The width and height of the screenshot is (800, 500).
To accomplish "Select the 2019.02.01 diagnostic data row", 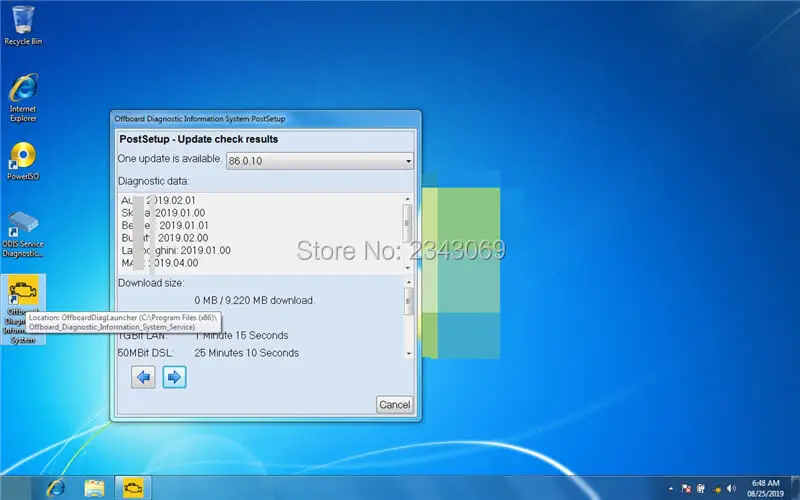I will pos(158,201).
